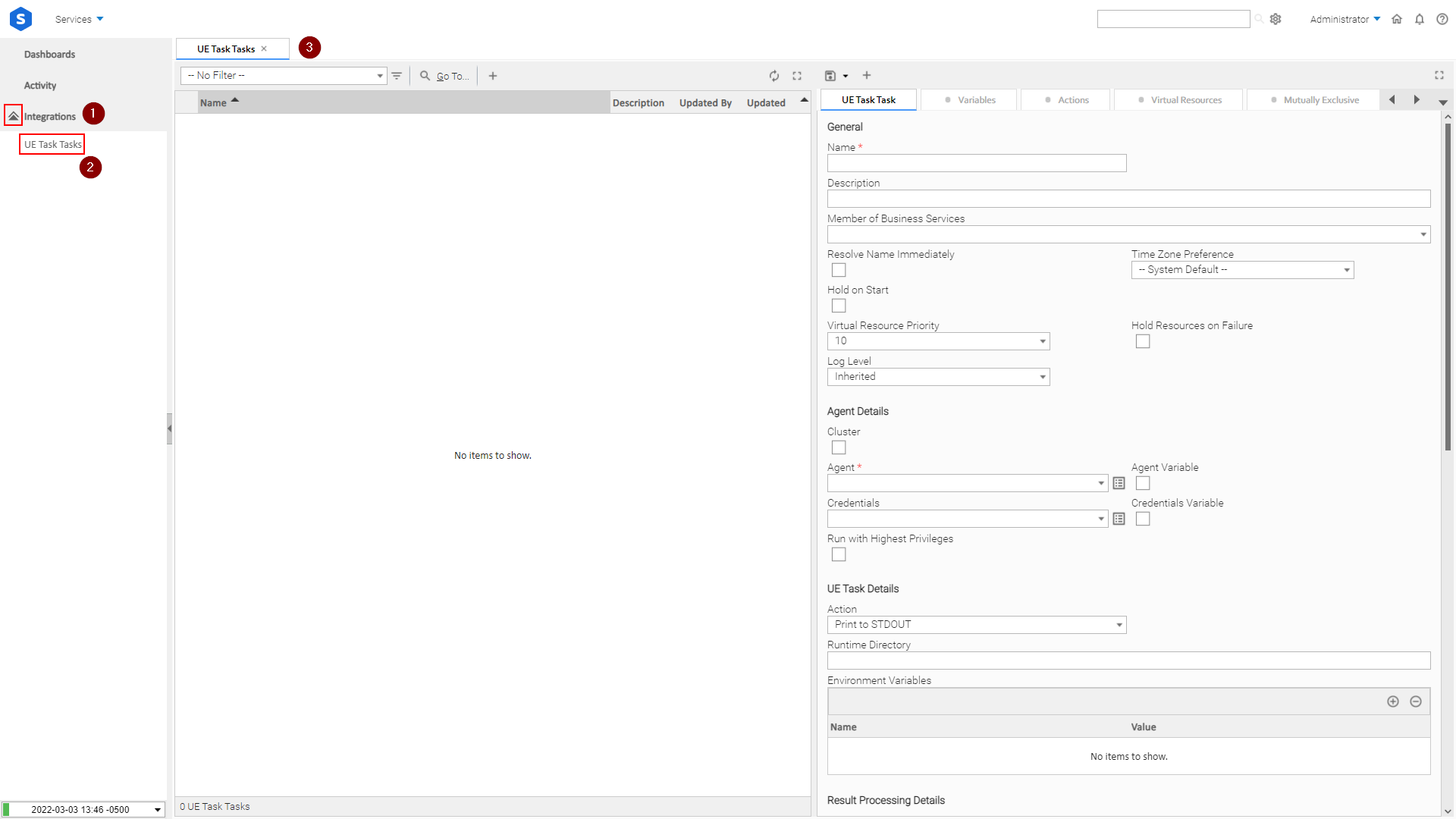Image resolution: width=1456 pixels, height=819 pixels.
Task: Toggle Run with Highest Privileges checkbox
Action: click(839, 554)
